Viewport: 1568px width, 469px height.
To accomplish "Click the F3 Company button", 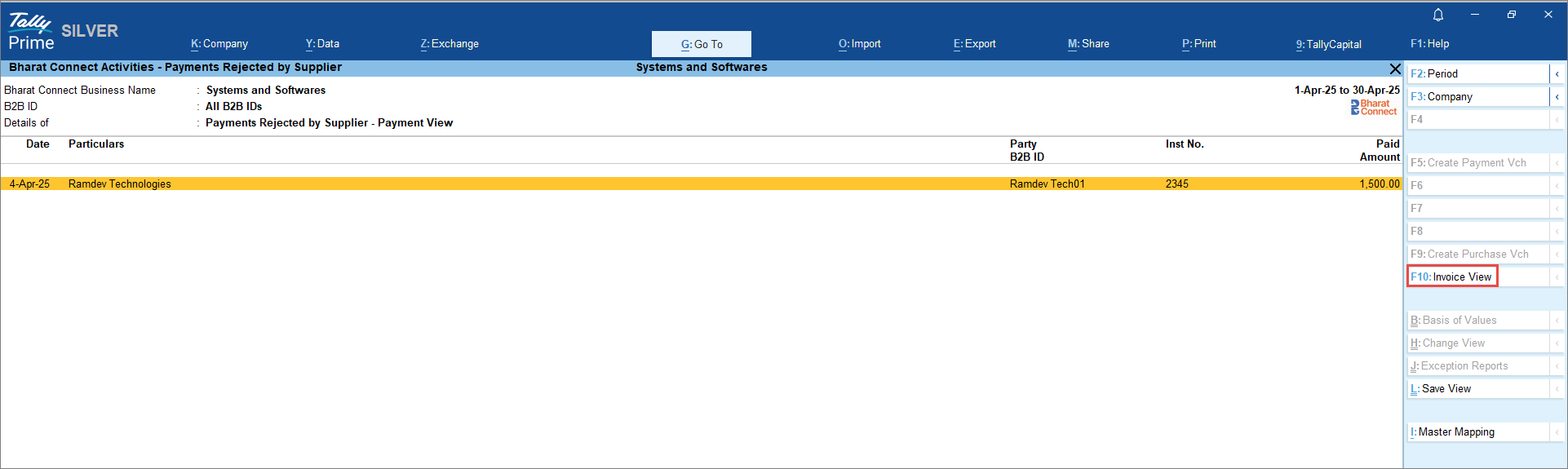I will 1477,97.
